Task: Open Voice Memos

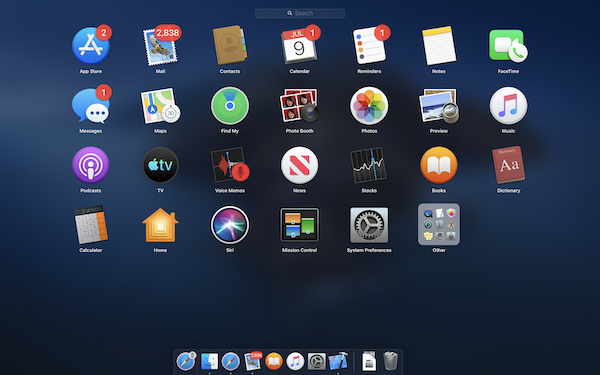Action: tap(230, 165)
